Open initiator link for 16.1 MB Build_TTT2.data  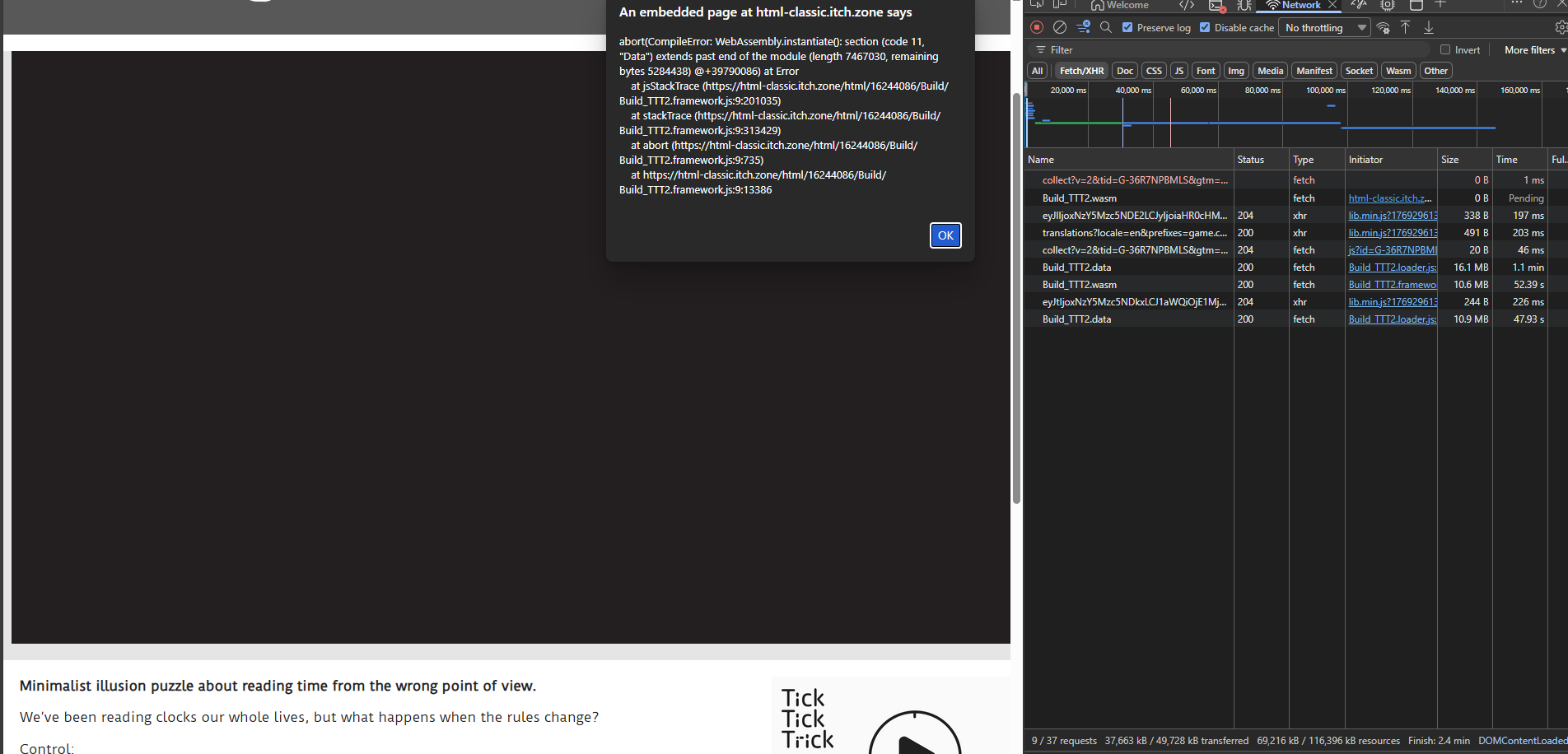[x=1393, y=268]
